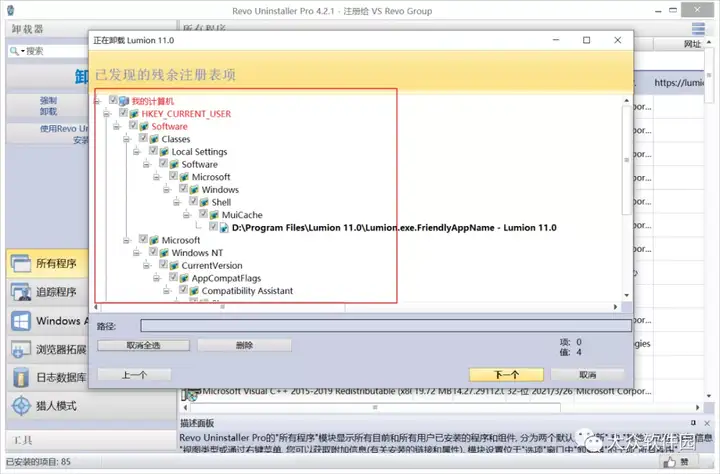Open the hamburger menu icon in main window
This screenshot has height=474, width=720.
(698, 28)
